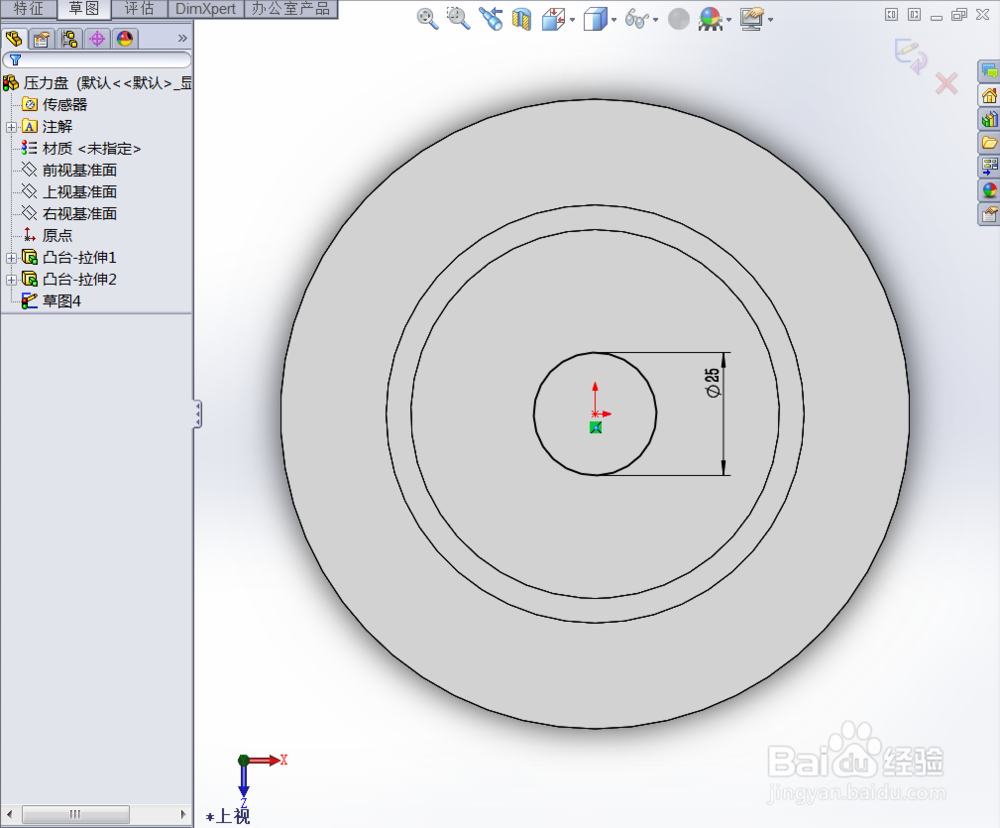
Task: Select 材质 <未指定> item
Action: 91,149
